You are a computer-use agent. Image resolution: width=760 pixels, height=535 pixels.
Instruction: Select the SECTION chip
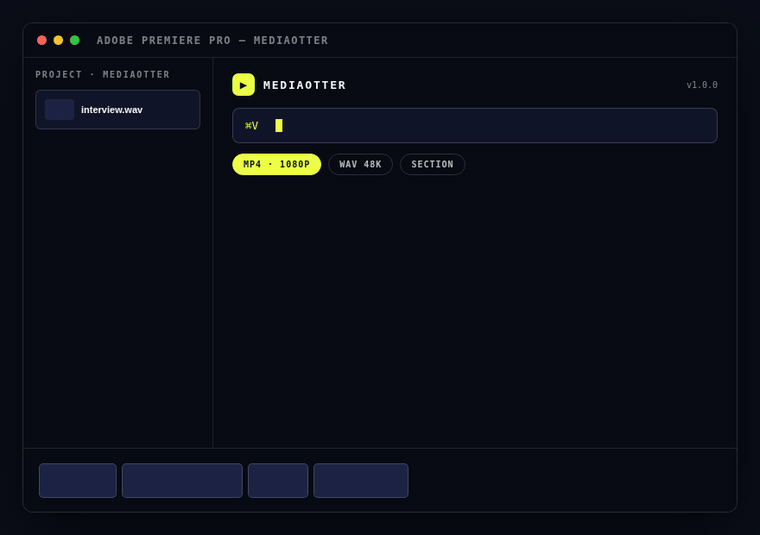[x=432, y=164]
